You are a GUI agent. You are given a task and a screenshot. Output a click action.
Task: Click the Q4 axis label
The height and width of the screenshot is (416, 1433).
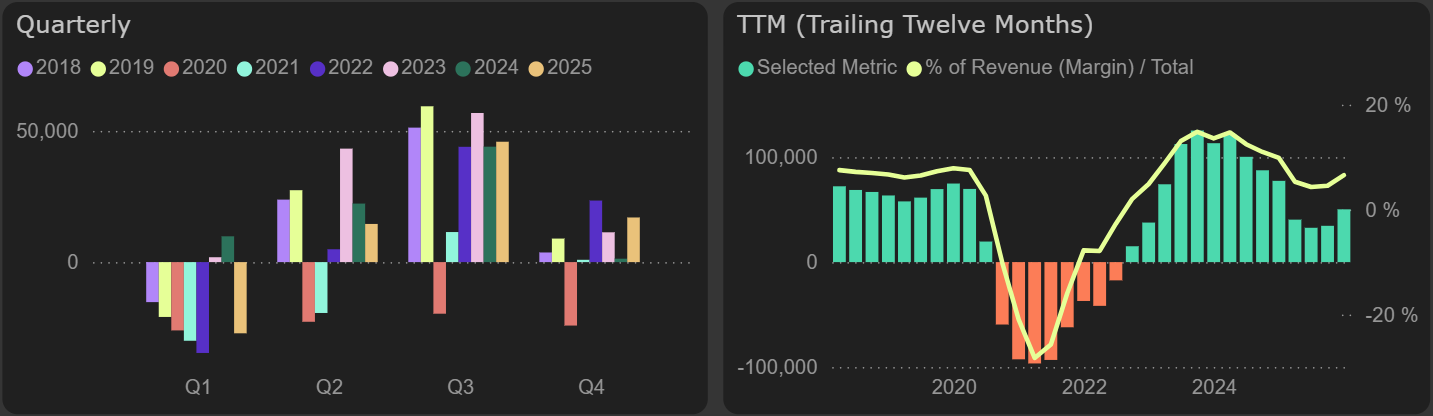click(x=591, y=387)
